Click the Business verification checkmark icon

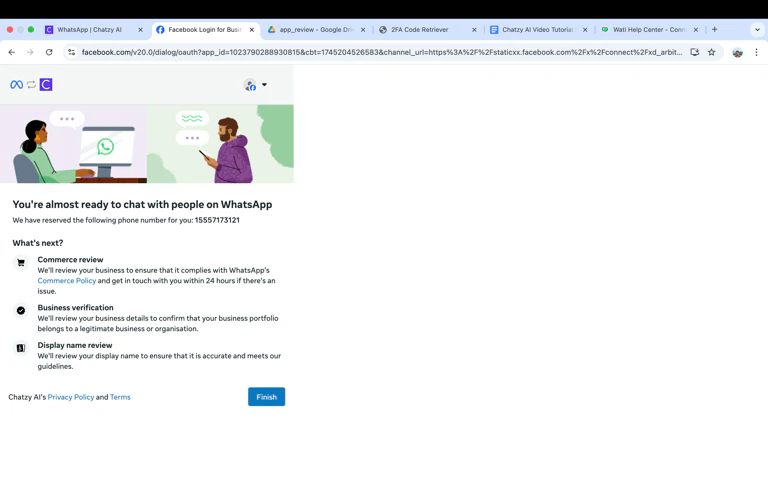21,310
